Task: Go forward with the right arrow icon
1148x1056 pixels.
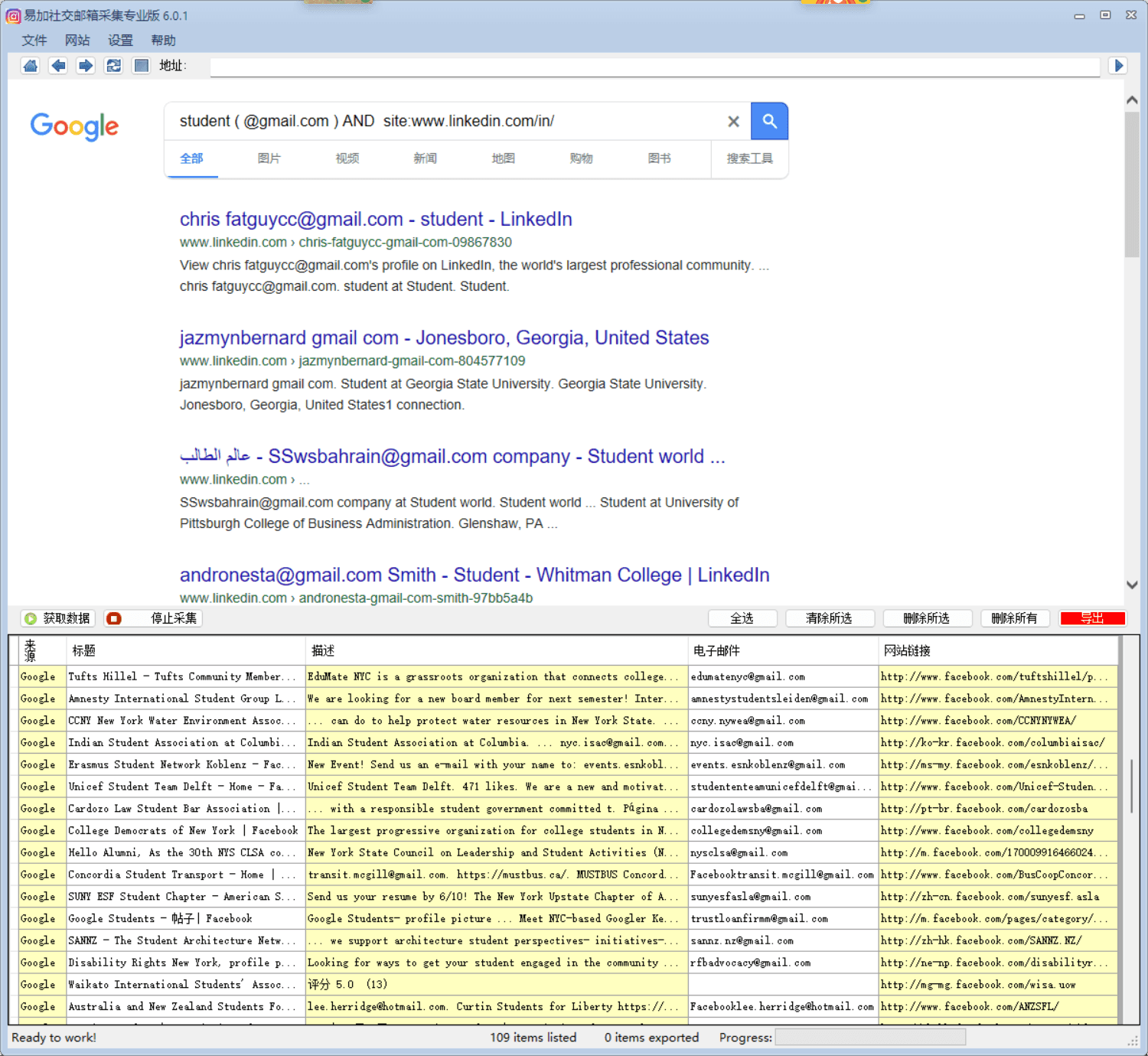Action: pos(86,66)
